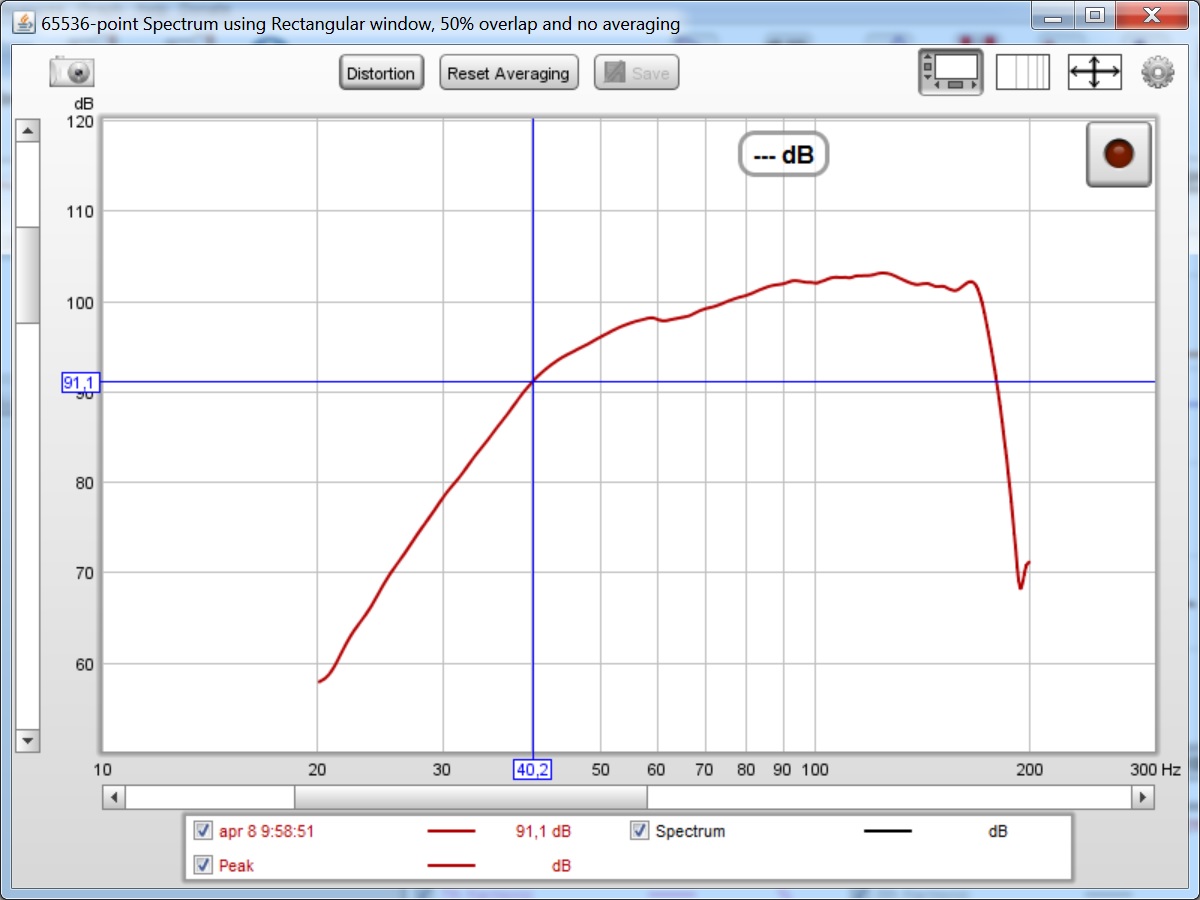Screen dimensions: 1200x900
Task: Click the horizontal scrollbar left arrow
Action: pyautogui.click(x=114, y=797)
